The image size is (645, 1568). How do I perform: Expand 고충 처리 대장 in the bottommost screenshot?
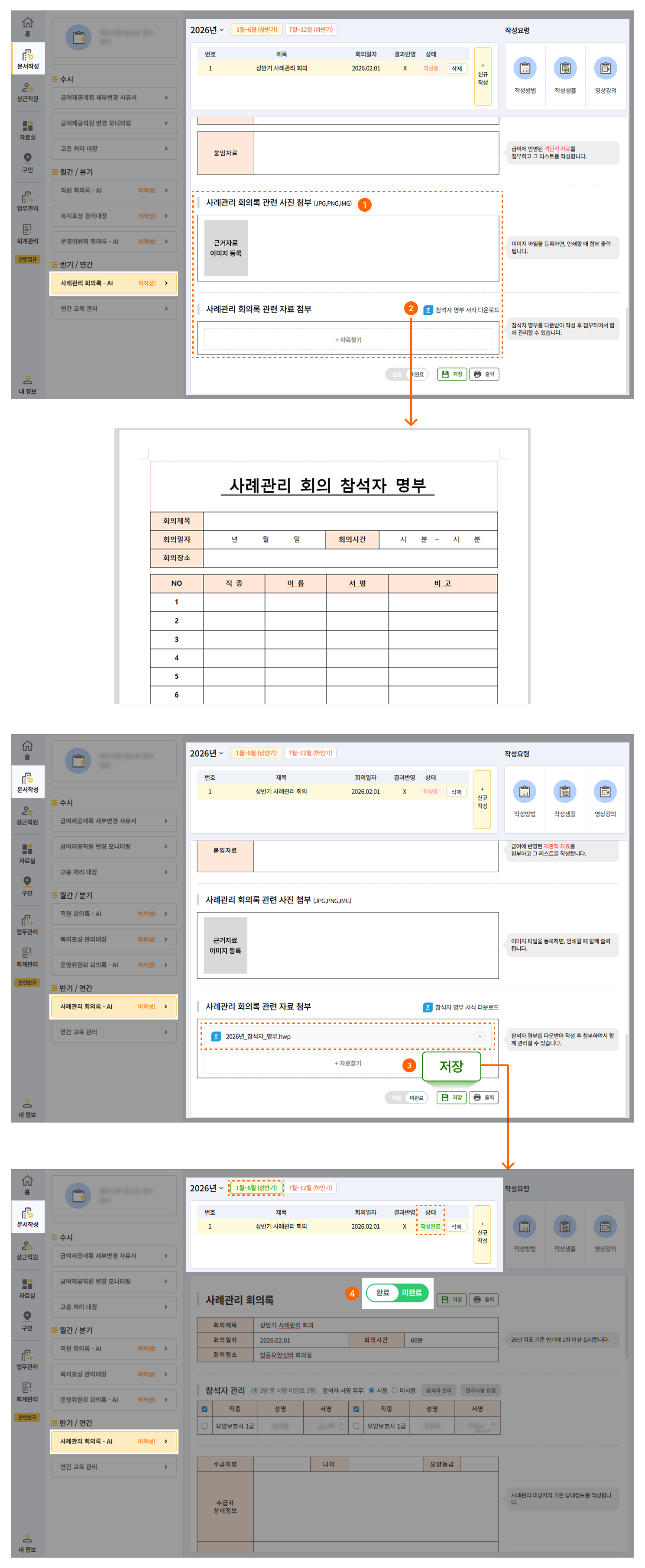[113, 1307]
